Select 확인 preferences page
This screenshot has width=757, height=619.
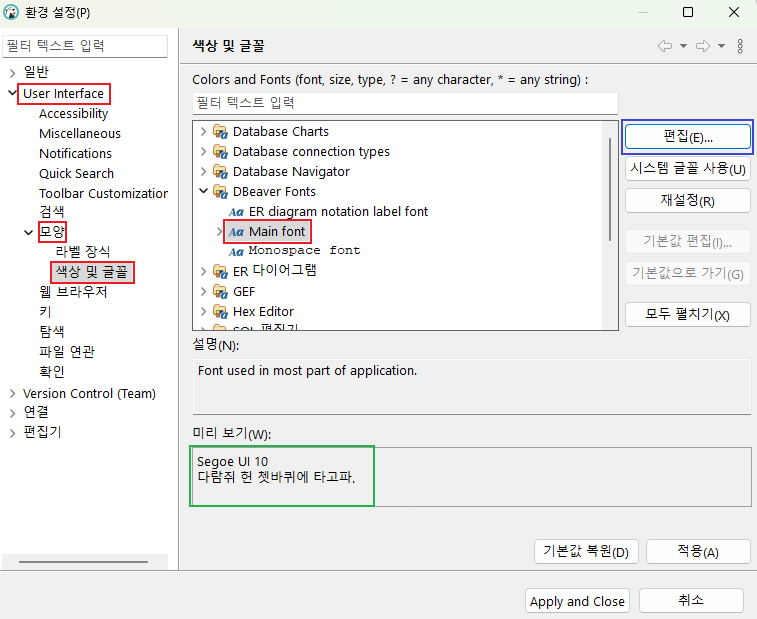pyautogui.click(x=52, y=372)
